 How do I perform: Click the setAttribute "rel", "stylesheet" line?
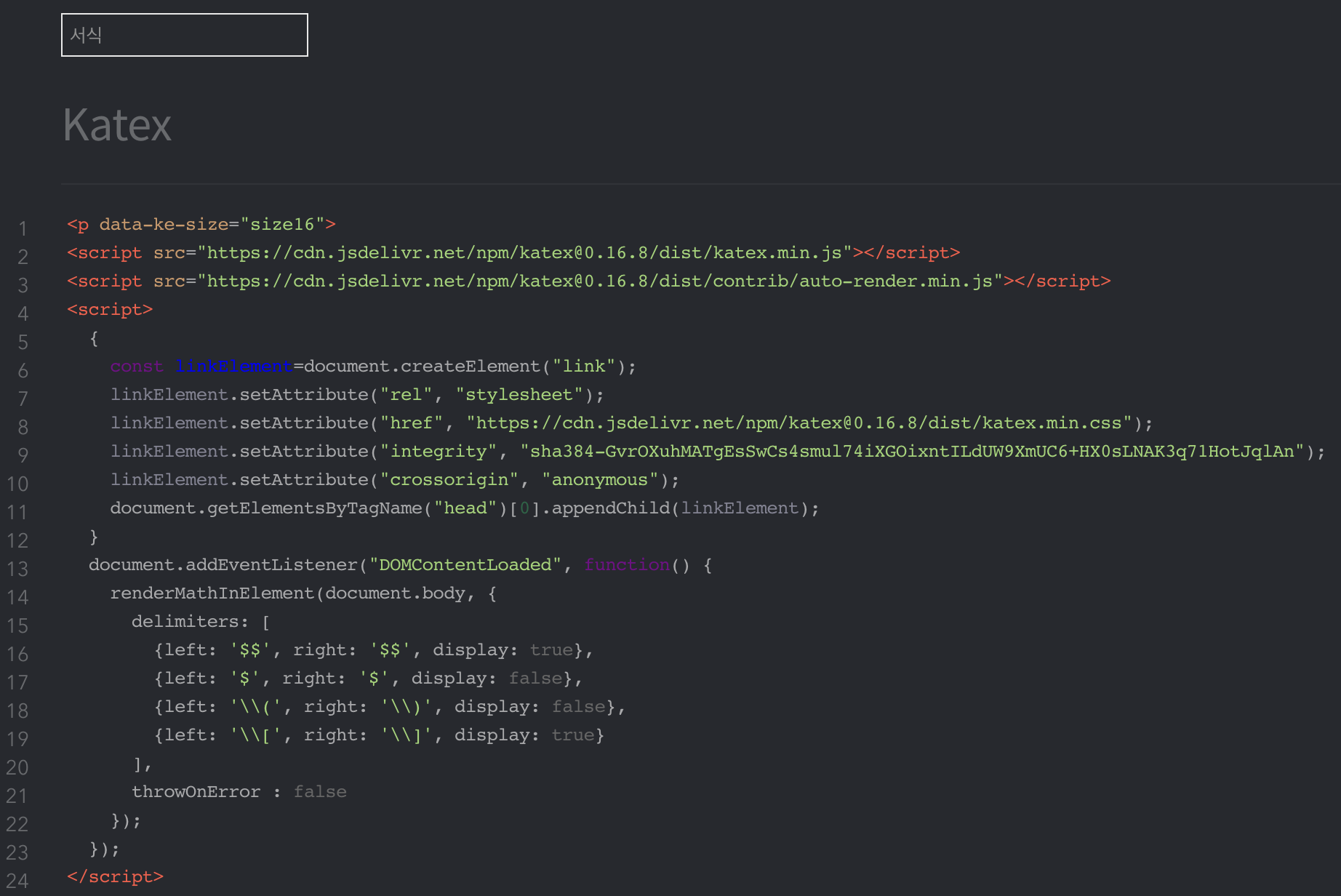click(357, 395)
